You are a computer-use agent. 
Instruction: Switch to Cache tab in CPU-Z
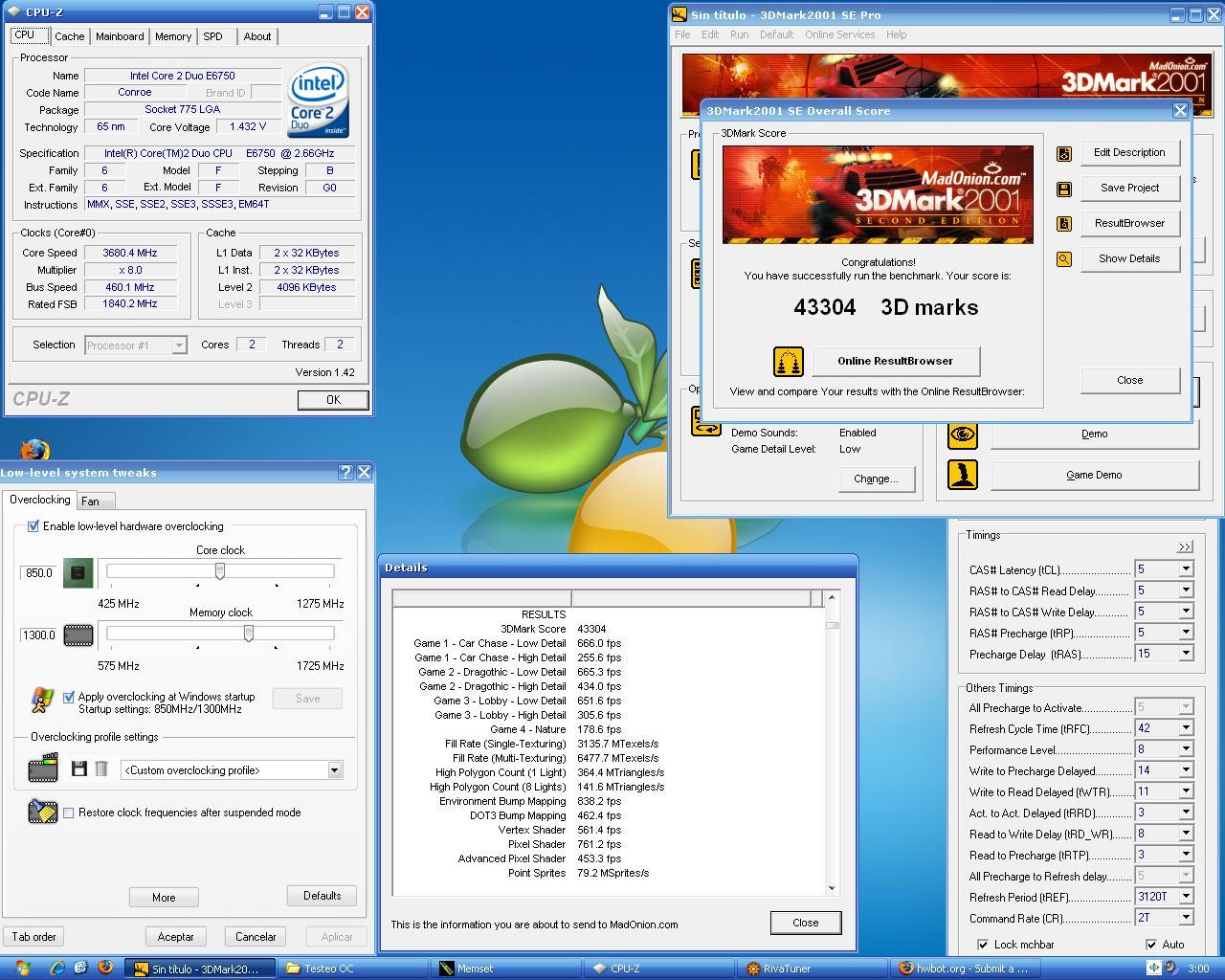pyautogui.click(x=69, y=36)
